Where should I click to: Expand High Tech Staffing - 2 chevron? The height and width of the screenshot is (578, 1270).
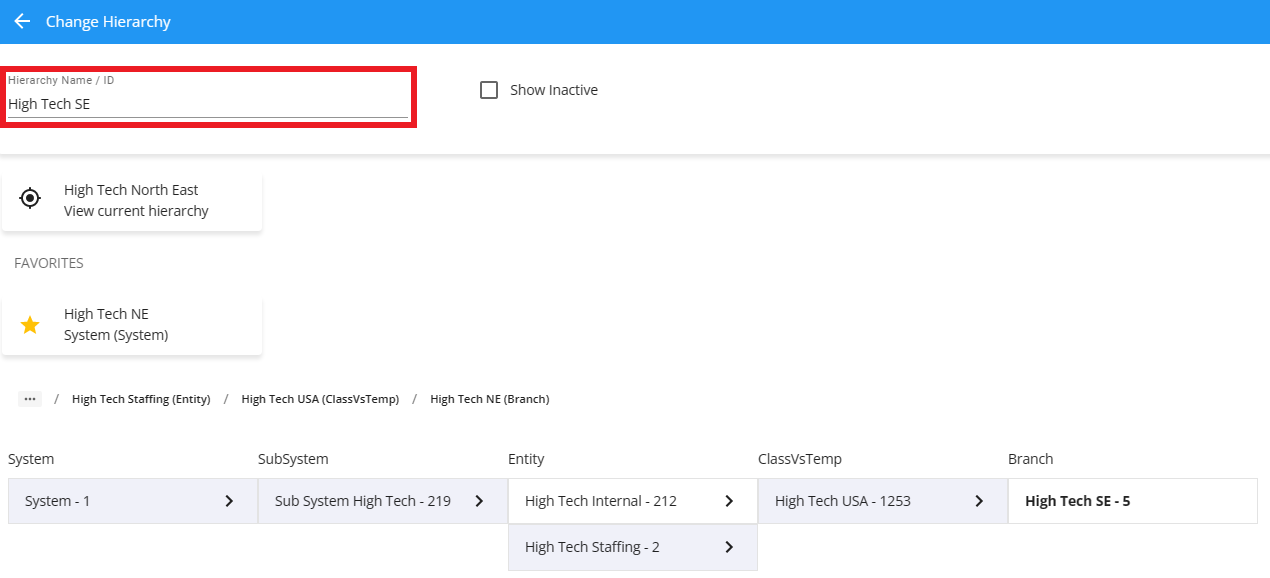coord(729,547)
